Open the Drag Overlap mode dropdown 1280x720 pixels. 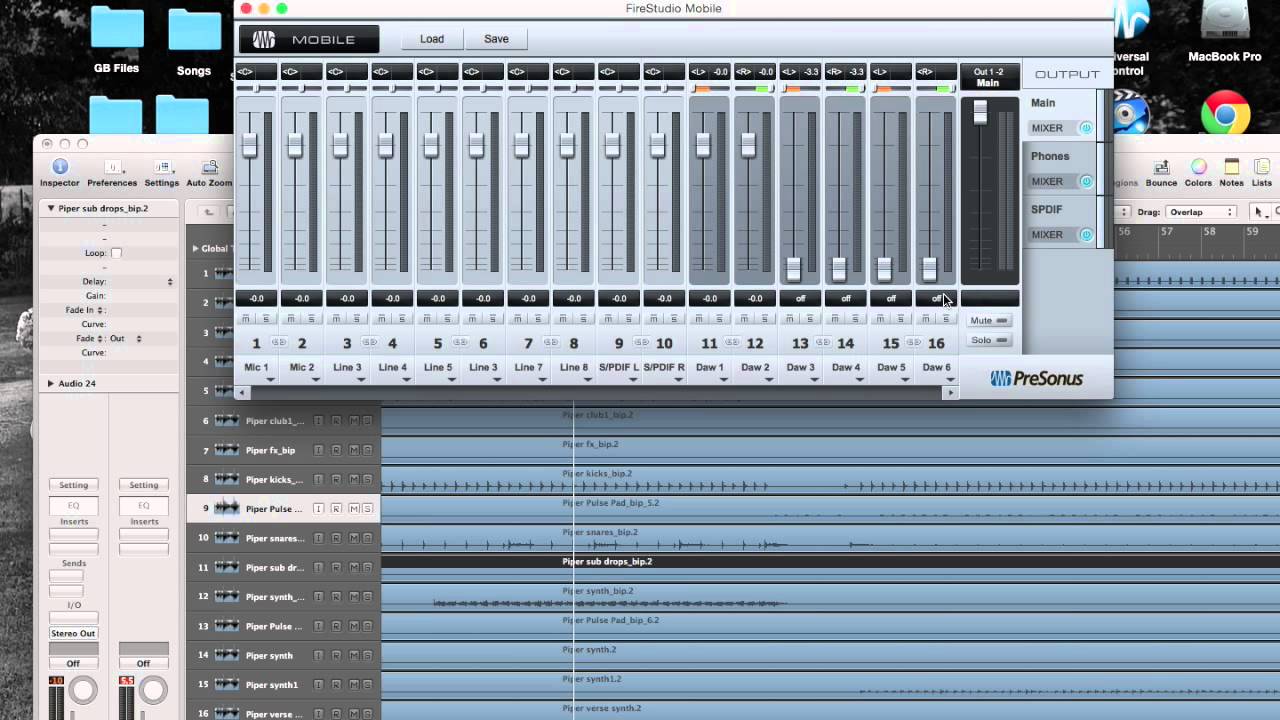[1200, 212]
